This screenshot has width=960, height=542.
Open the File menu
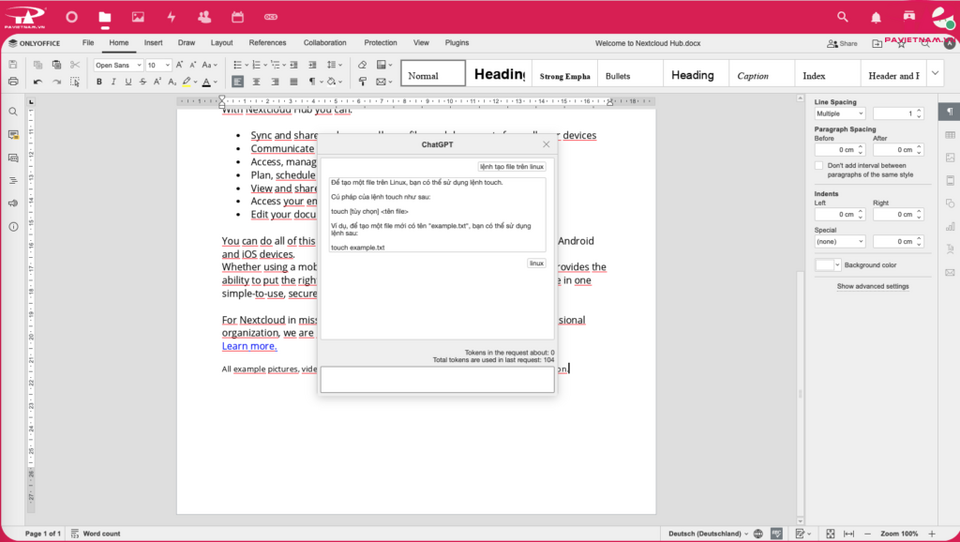coord(88,43)
